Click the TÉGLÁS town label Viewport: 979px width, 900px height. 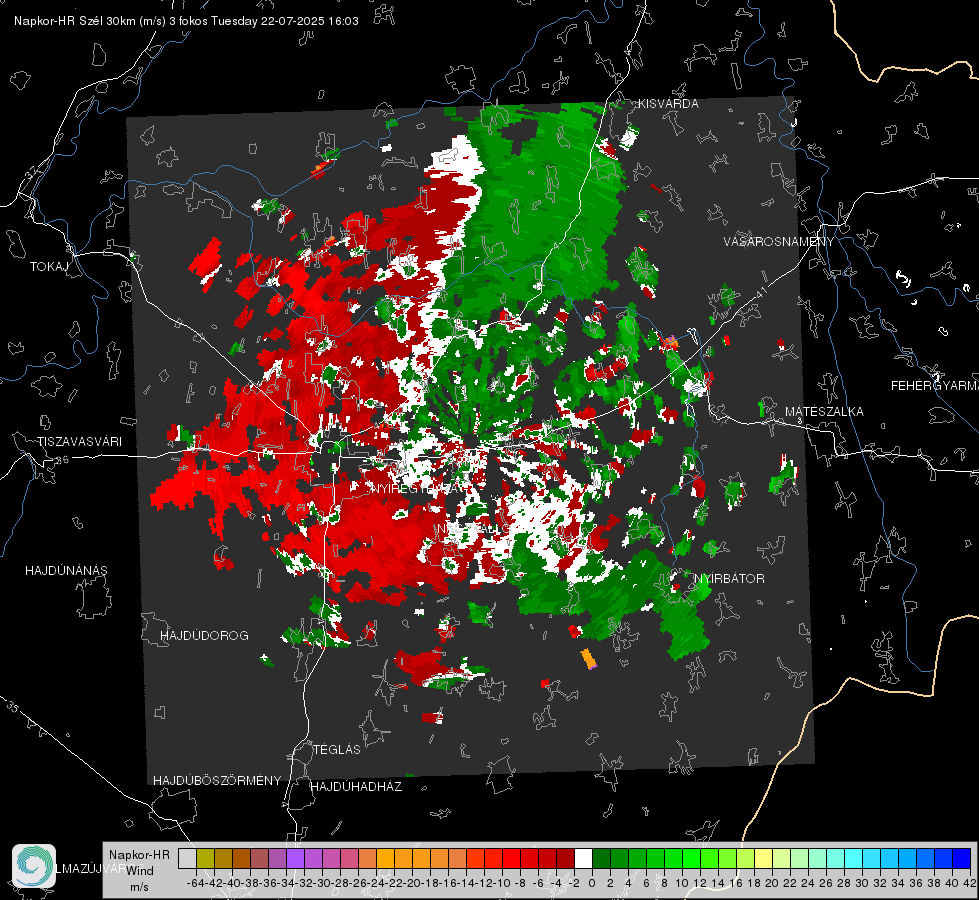coord(337,749)
